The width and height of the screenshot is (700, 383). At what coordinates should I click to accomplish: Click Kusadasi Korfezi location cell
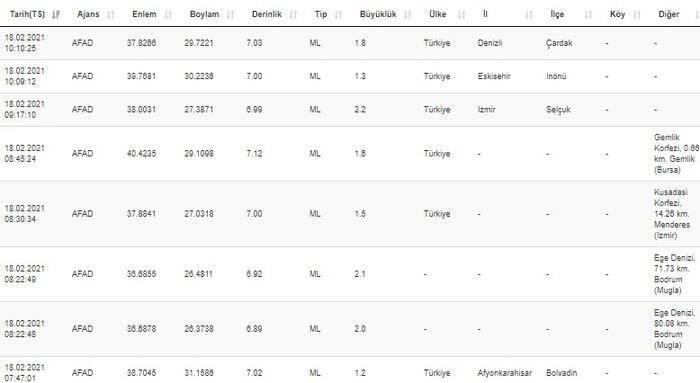pyautogui.click(x=672, y=214)
